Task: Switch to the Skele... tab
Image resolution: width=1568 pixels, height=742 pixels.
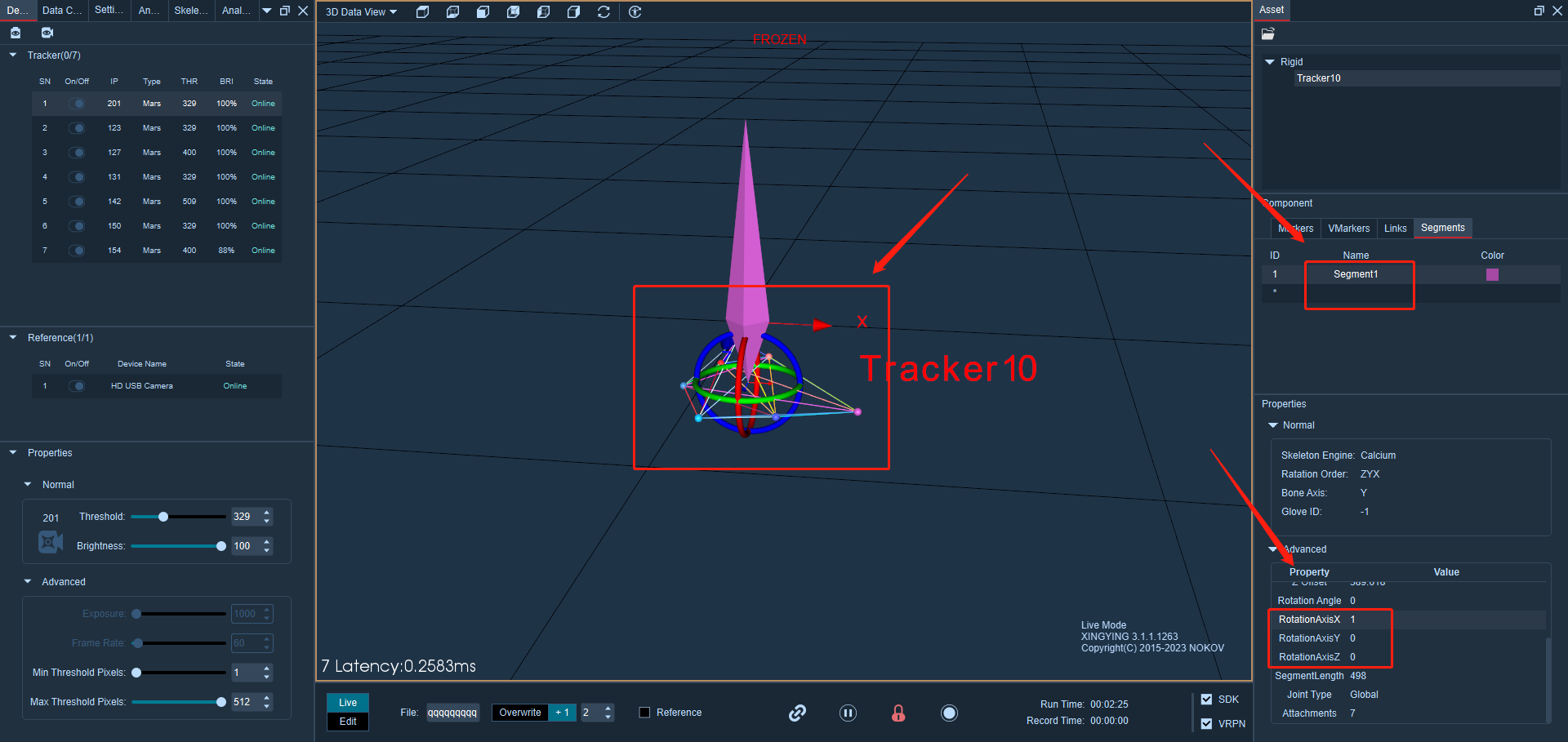Action: click(190, 11)
